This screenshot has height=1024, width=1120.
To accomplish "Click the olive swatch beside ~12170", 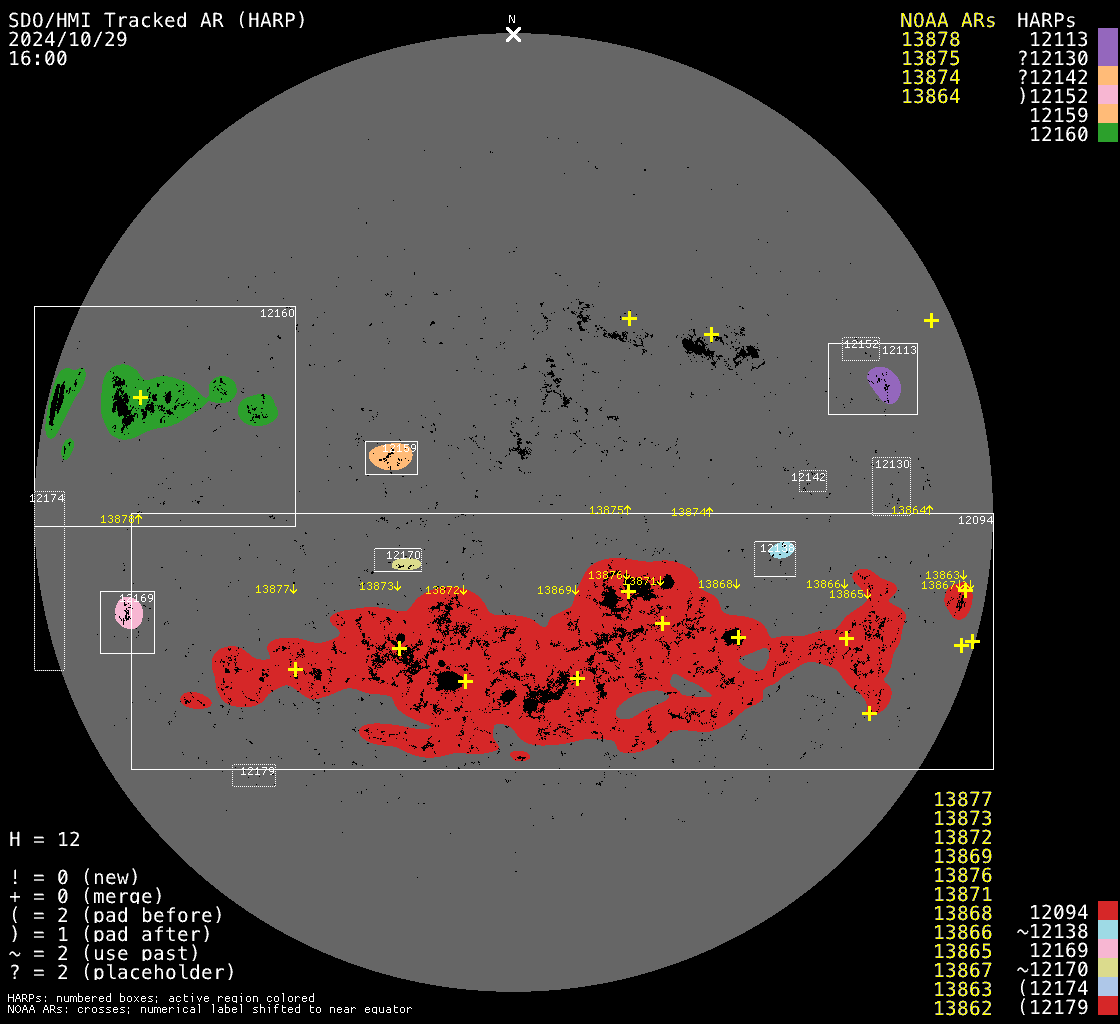I will coord(1107,969).
